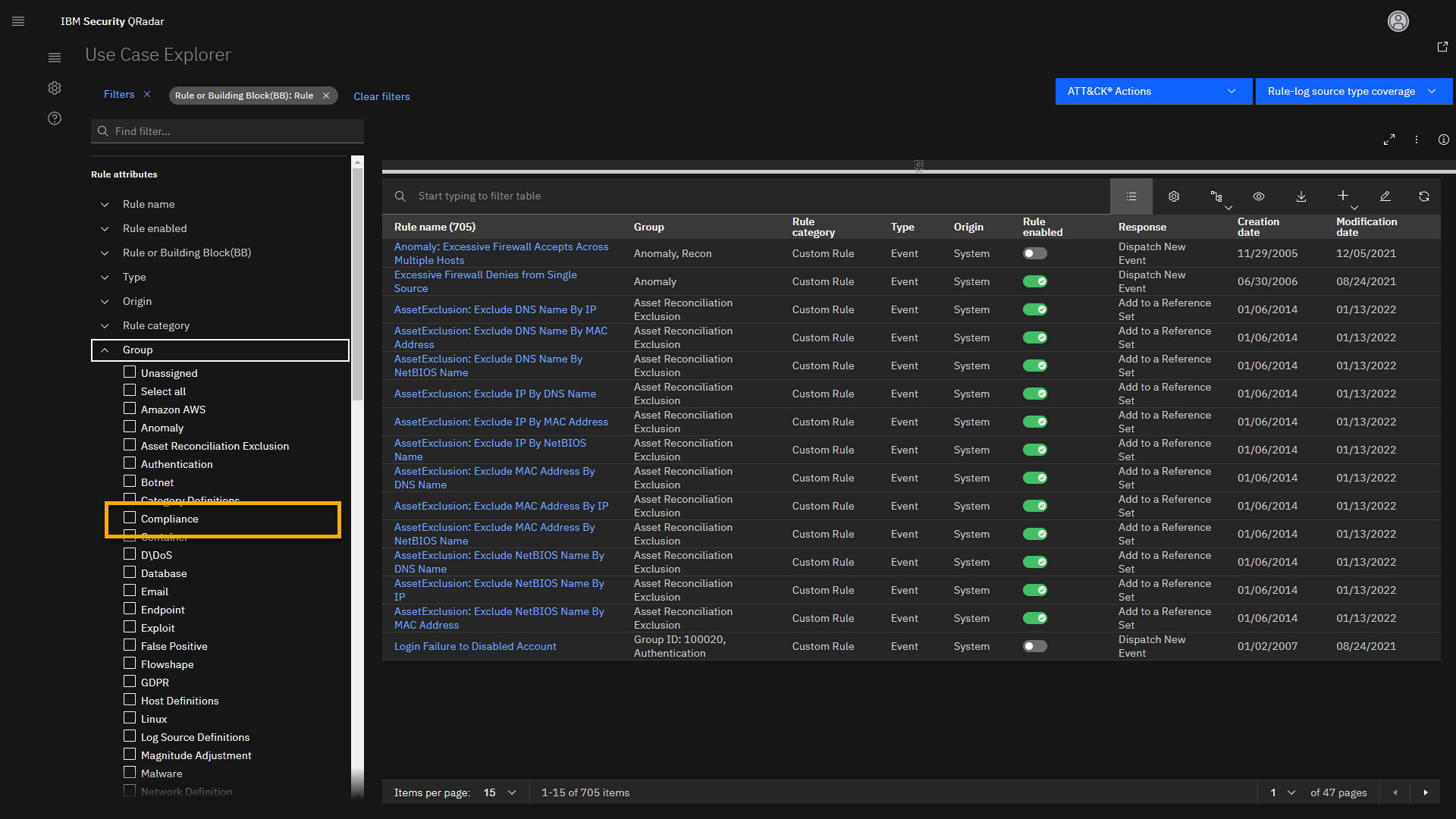Viewport: 1456px width, 819px height.
Task: Click the pencil edit icon in table toolbar
Action: pyautogui.click(x=1385, y=196)
